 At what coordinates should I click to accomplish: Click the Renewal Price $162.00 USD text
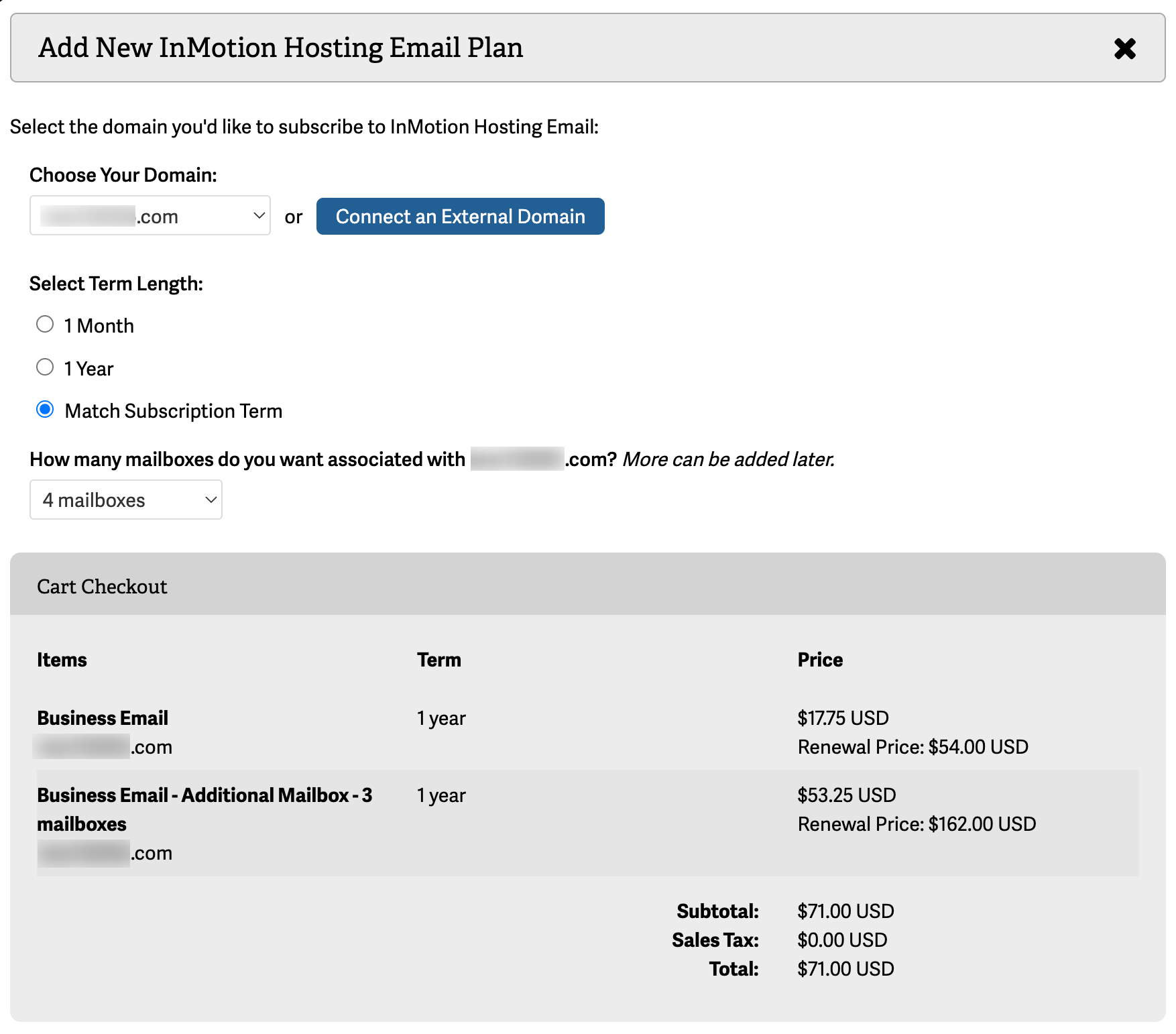coord(917,824)
